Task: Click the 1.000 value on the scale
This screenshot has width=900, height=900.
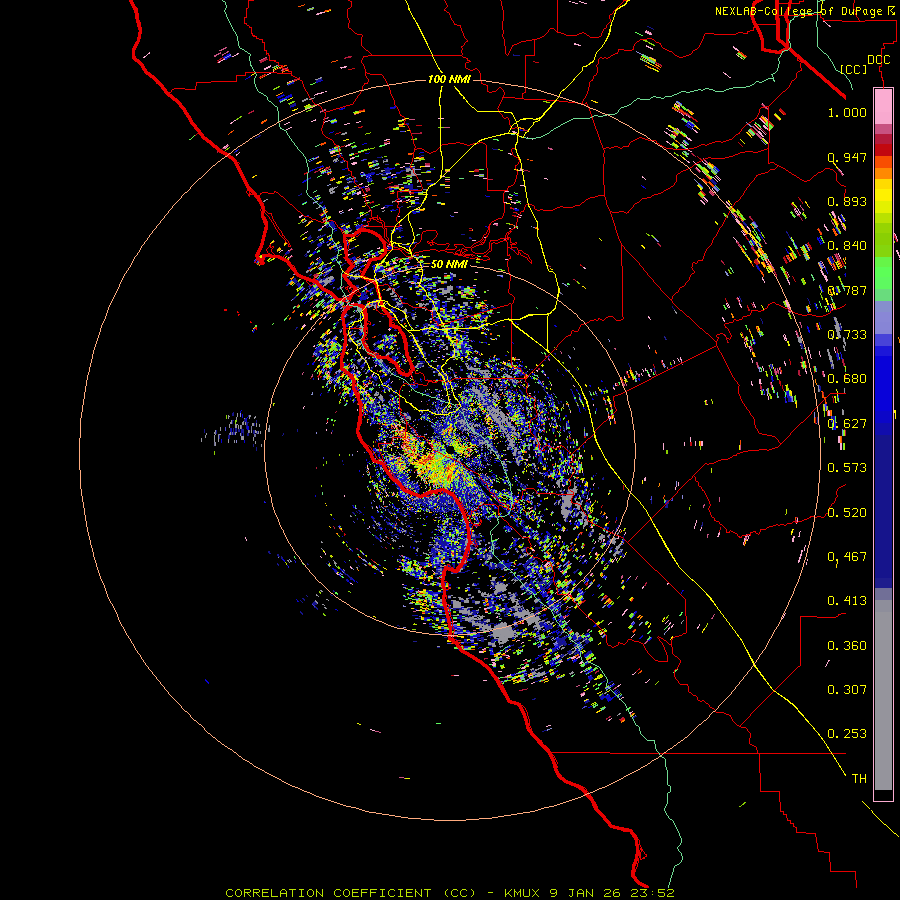Action: [x=847, y=112]
